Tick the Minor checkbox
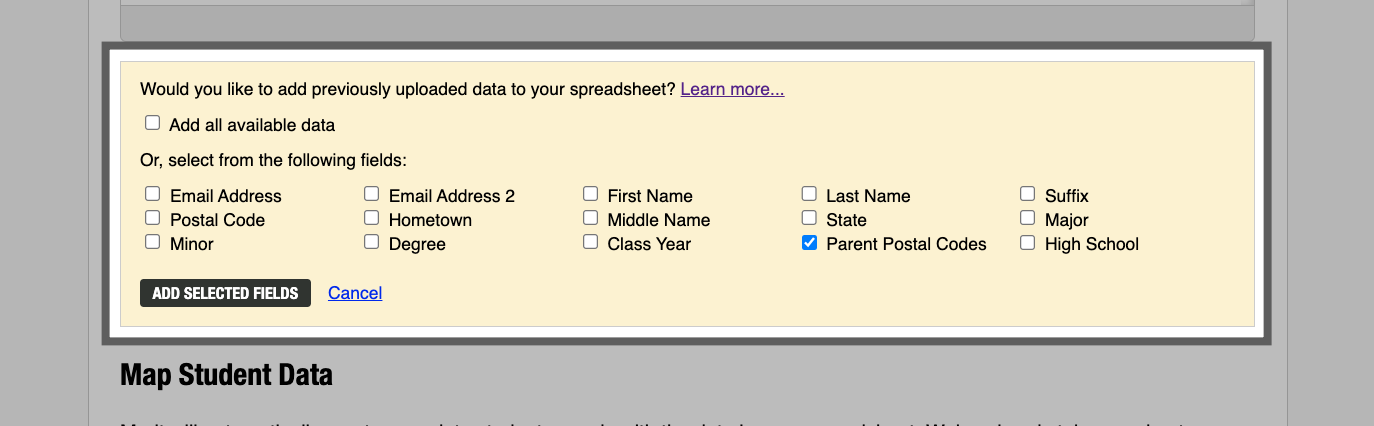 (153, 242)
